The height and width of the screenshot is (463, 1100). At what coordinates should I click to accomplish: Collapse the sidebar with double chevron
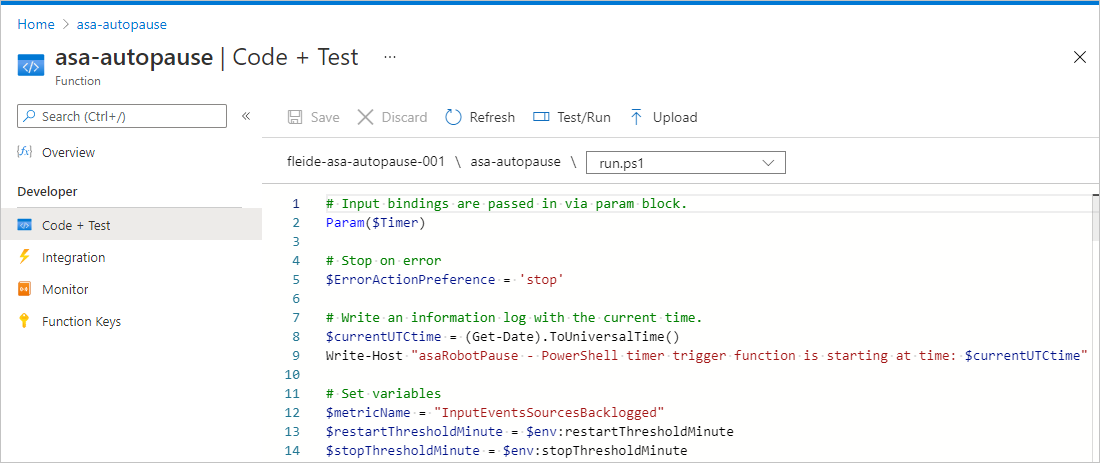[x=246, y=116]
